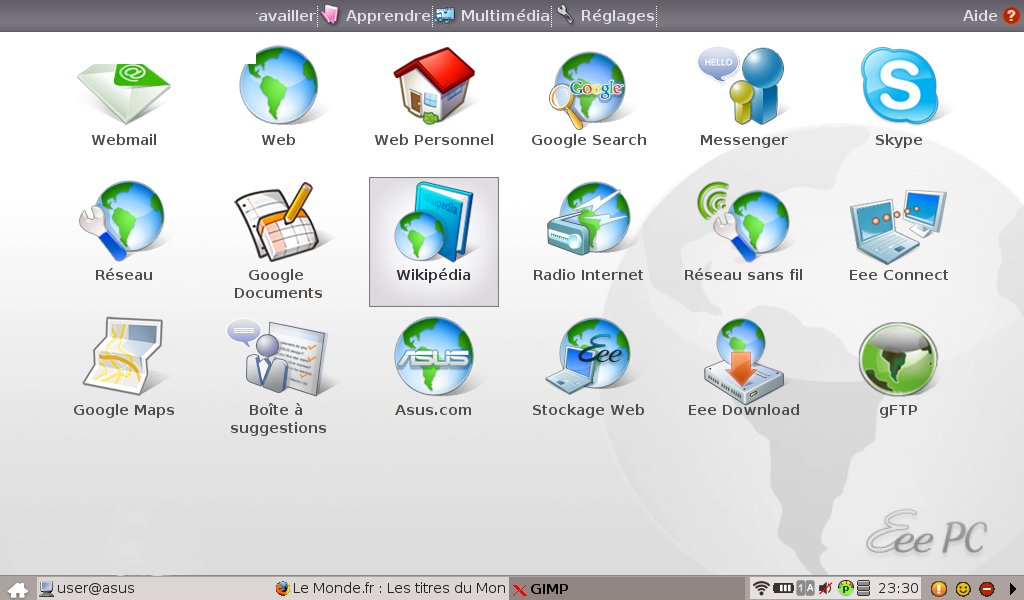Open Web Personnel house icon
1024x600 pixels.
pyautogui.click(x=434, y=85)
